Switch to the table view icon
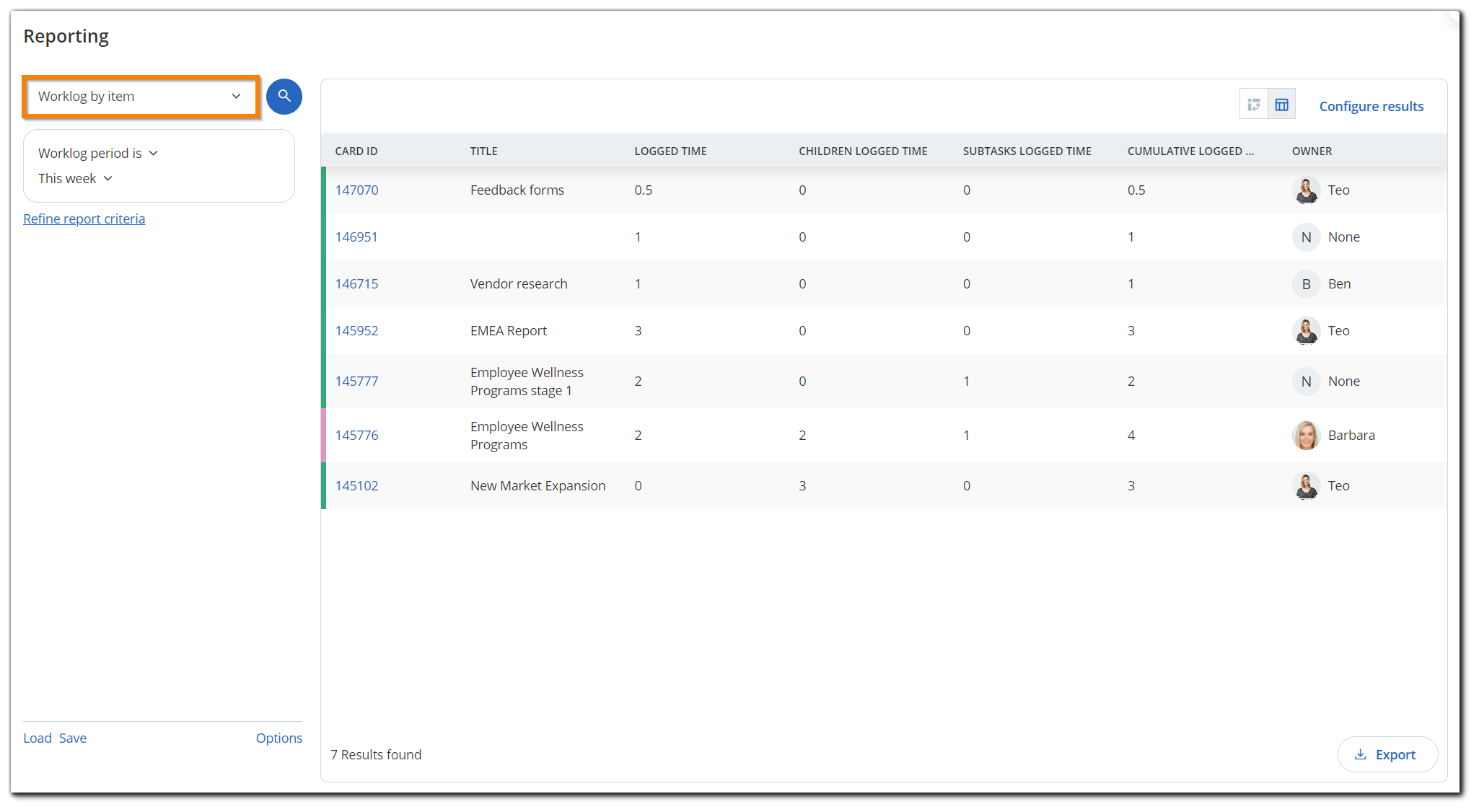Image resolution: width=1479 pixels, height=812 pixels. pyautogui.click(x=1282, y=105)
